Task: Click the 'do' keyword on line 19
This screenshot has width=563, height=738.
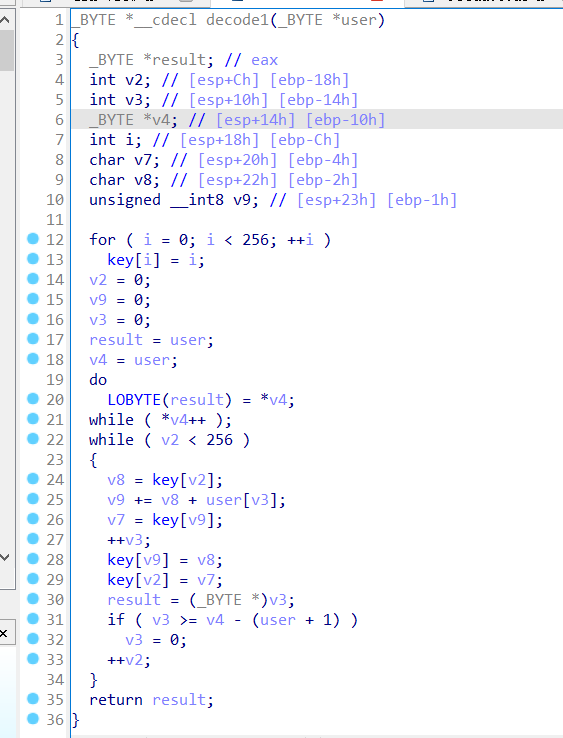Action: coord(98,380)
